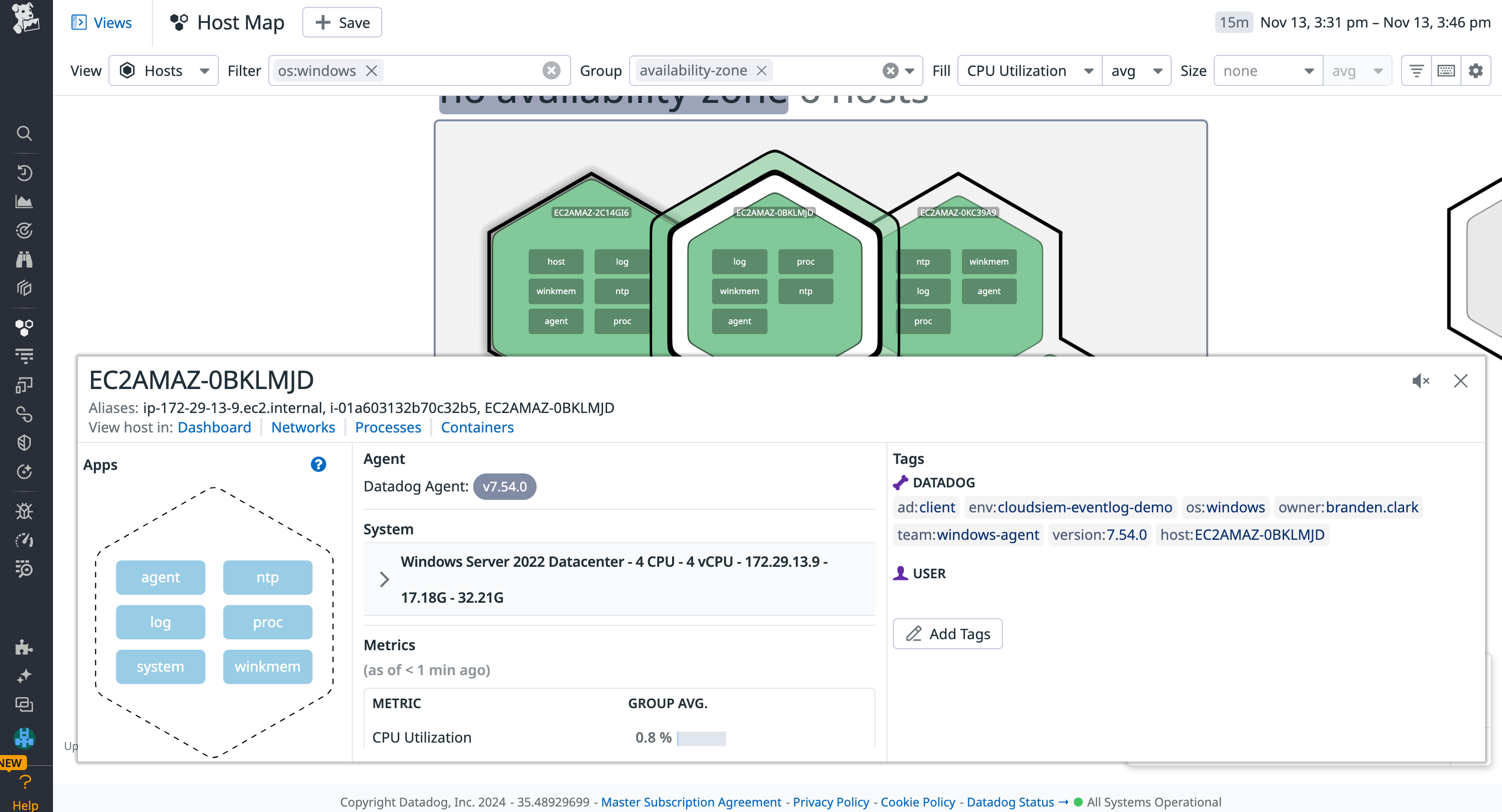
Task: Open search from the left sidebar
Action: coord(24,133)
